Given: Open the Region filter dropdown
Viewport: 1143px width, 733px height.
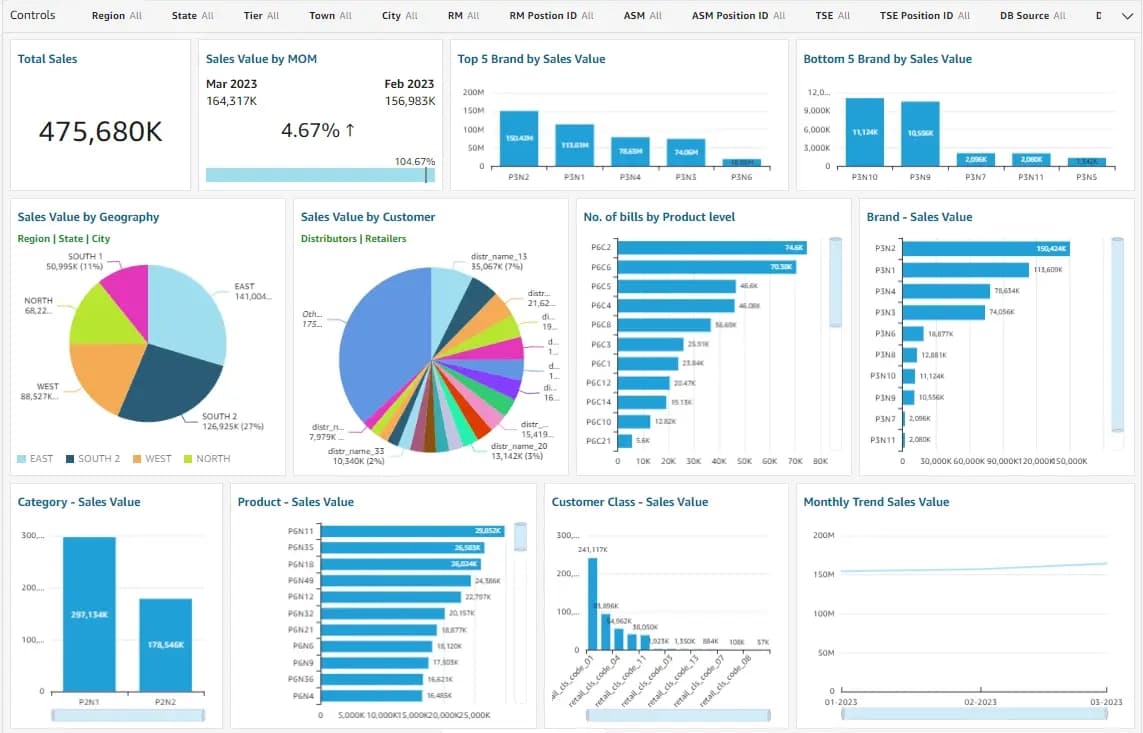Looking at the screenshot, I should [x=117, y=15].
